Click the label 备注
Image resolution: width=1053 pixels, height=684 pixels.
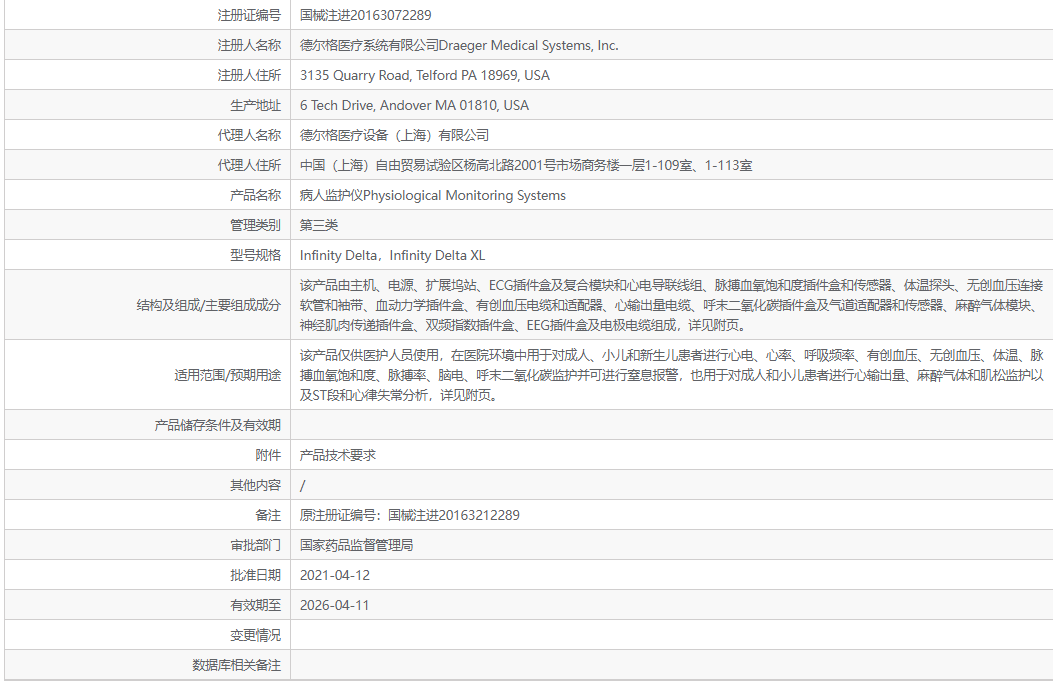coord(268,515)
